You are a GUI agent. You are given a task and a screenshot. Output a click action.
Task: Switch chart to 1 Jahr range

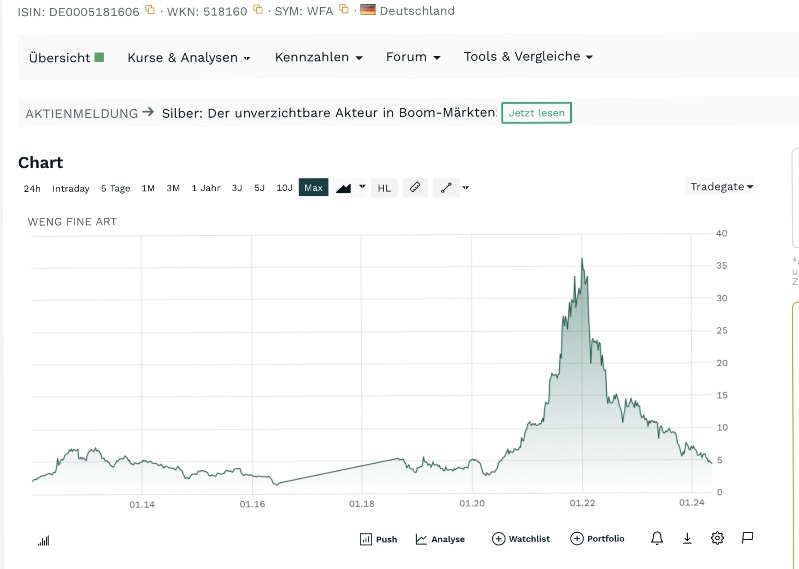click(x=206, y=188)
